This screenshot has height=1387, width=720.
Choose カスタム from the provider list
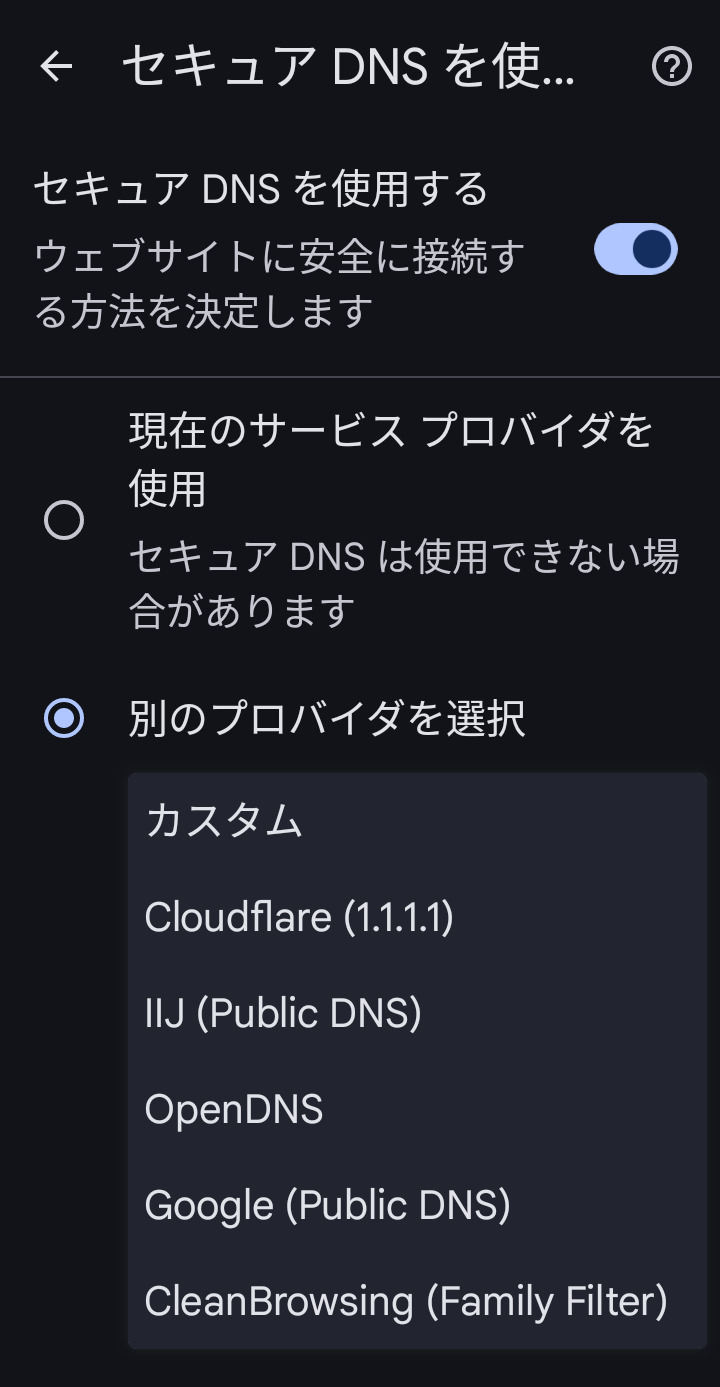[224, 821]
